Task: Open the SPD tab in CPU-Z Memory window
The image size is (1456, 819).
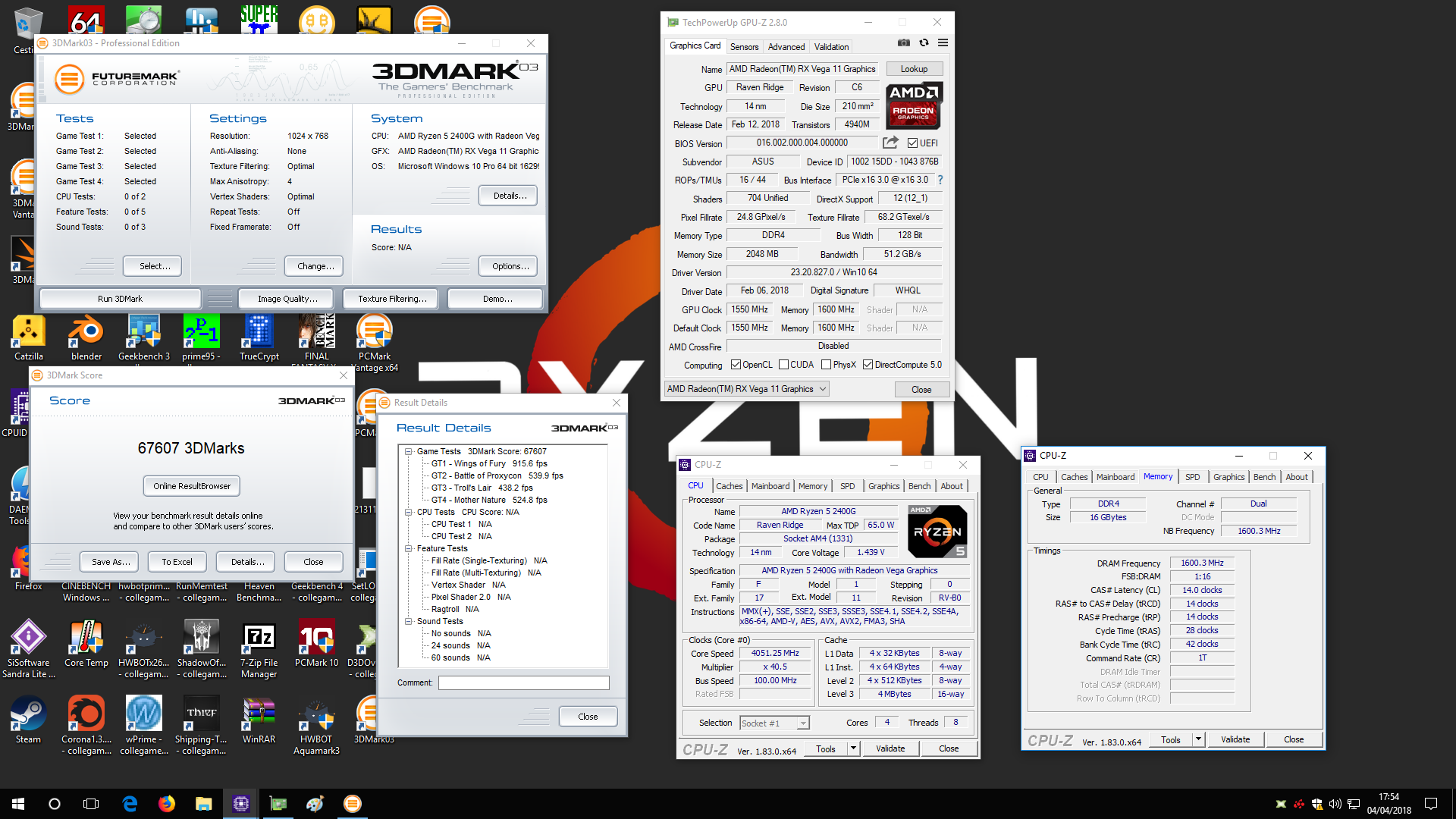Action: click(x=1192, y=477)
